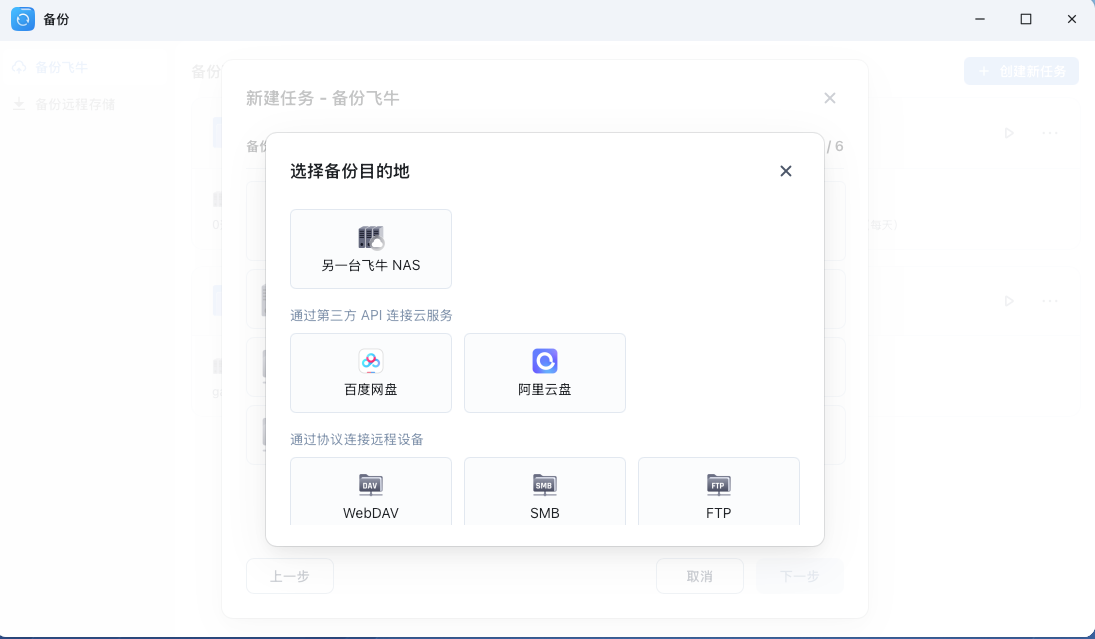Close the 选择备份目的地 dialog
This screenshot has height=639, width=1095.
[x=786, y=171]
